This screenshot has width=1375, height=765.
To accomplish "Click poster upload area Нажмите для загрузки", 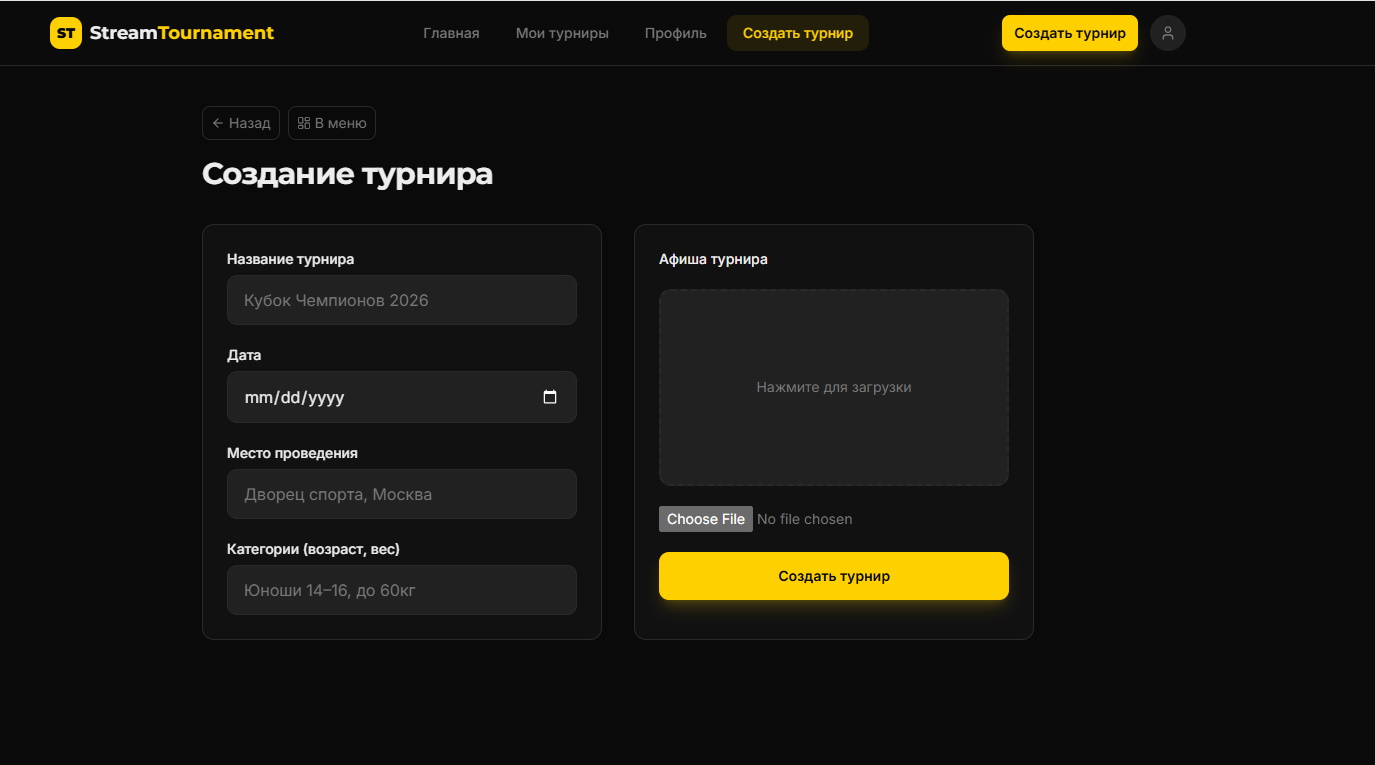I will 834,387.
